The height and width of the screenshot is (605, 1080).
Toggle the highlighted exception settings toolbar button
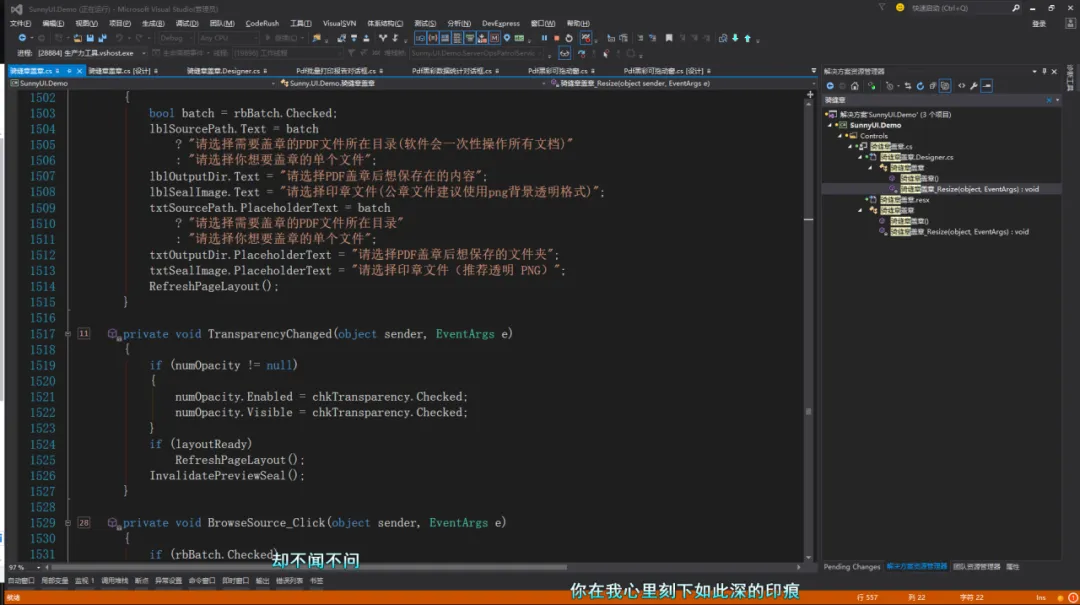pos(585,38)
